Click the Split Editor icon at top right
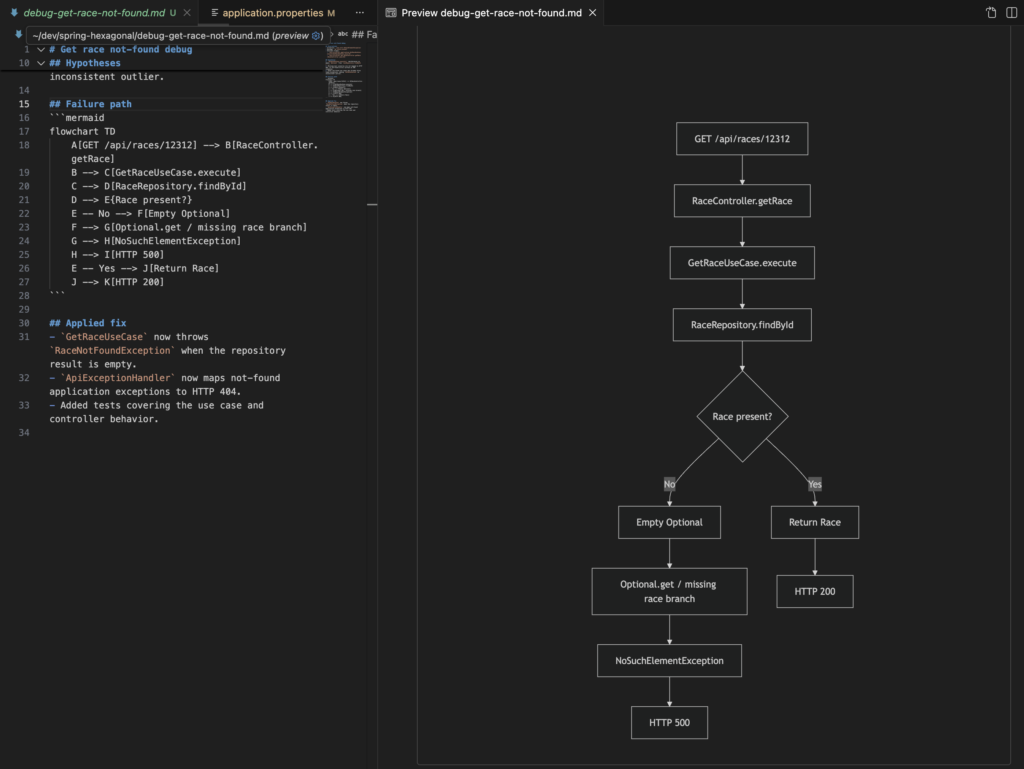 click(1012, 13)
